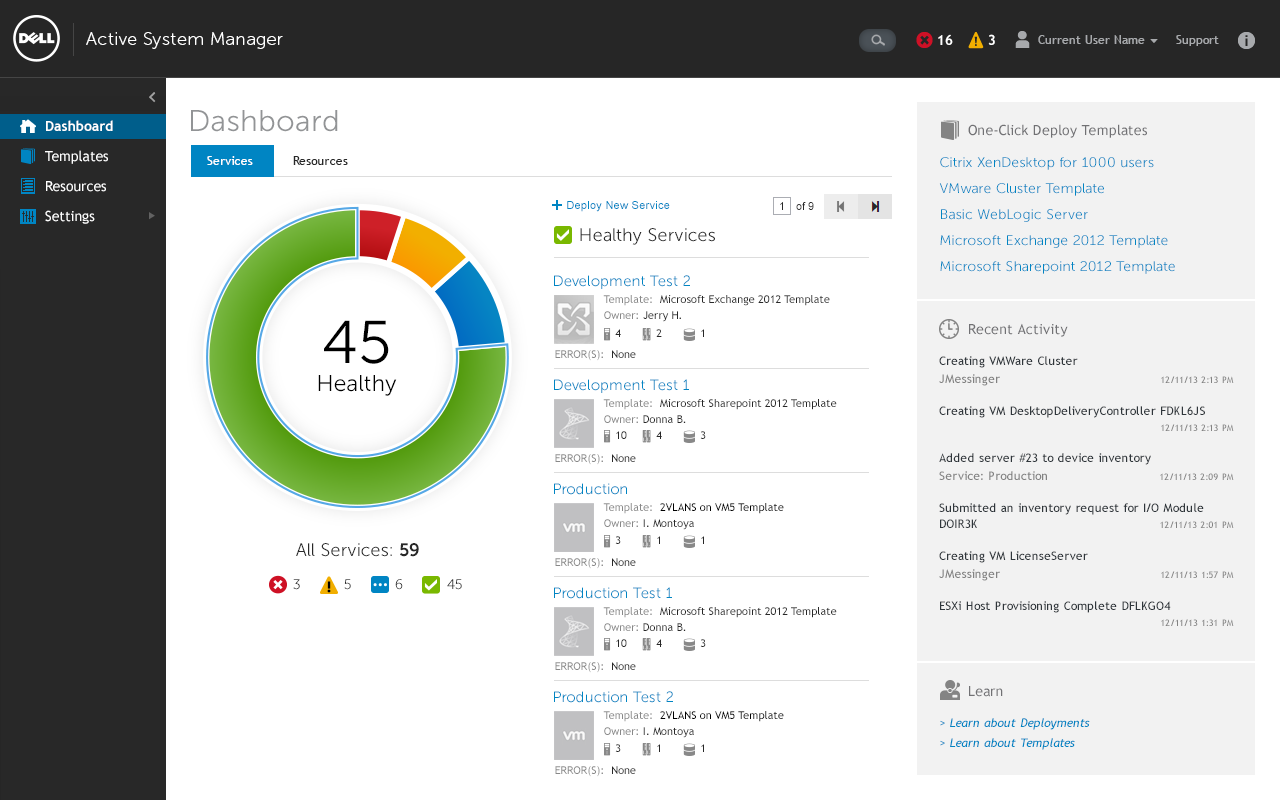View the 3 warning alerts

click(982, 40)
